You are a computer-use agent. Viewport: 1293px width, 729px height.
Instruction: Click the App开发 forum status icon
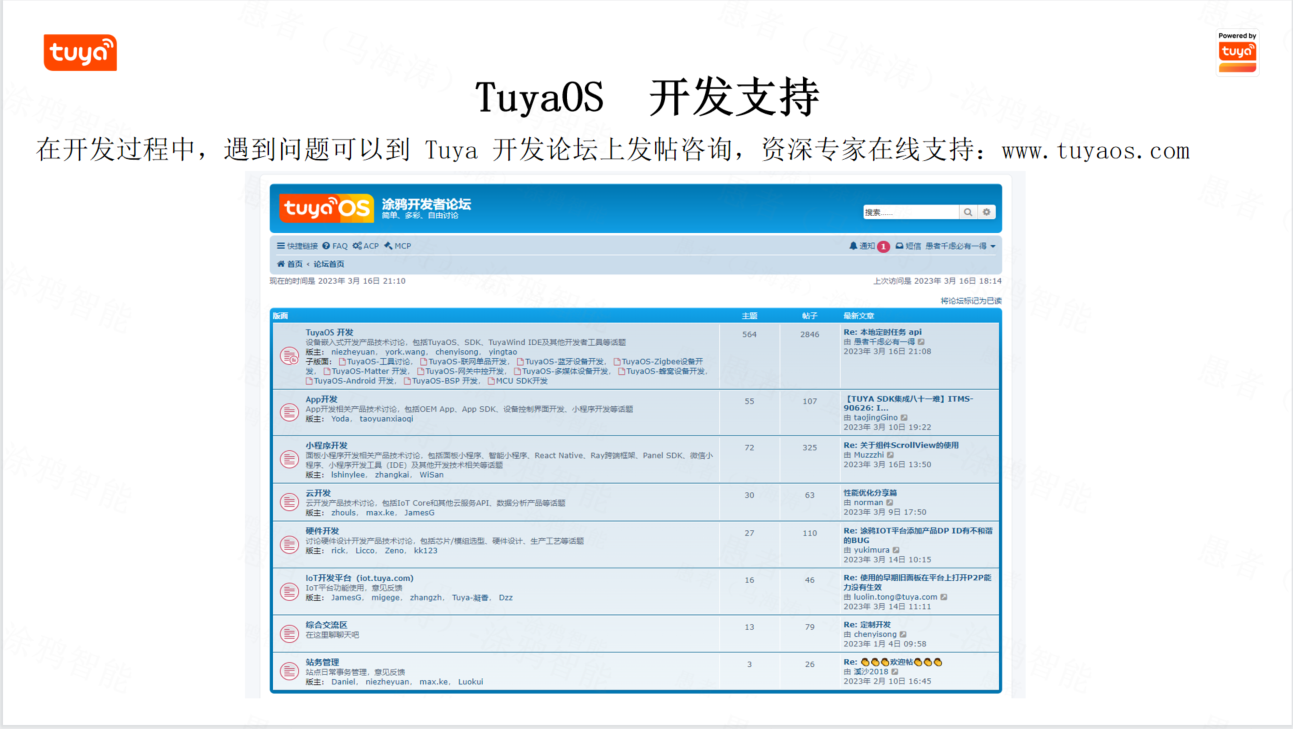[x=289, y=412]
